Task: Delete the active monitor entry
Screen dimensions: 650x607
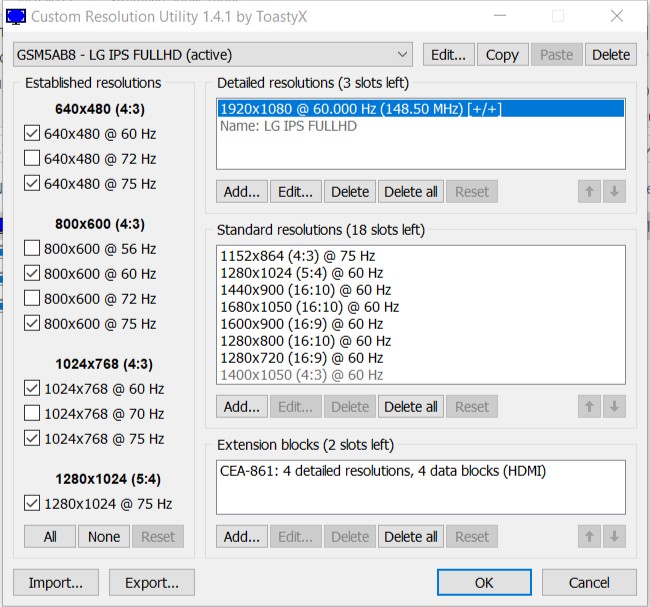Action: pos(610,54)
